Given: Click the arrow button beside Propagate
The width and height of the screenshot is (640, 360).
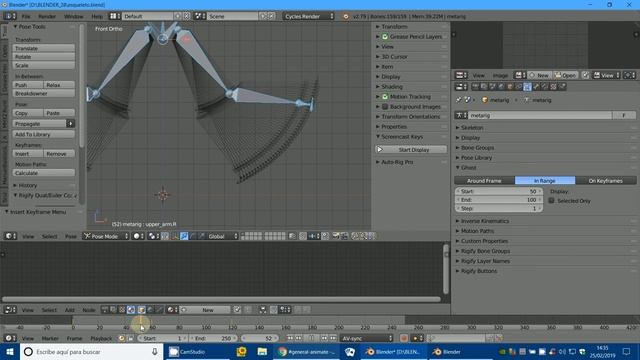Looking at the screenshot, I should pyautogui.click(x=70, y=124).
